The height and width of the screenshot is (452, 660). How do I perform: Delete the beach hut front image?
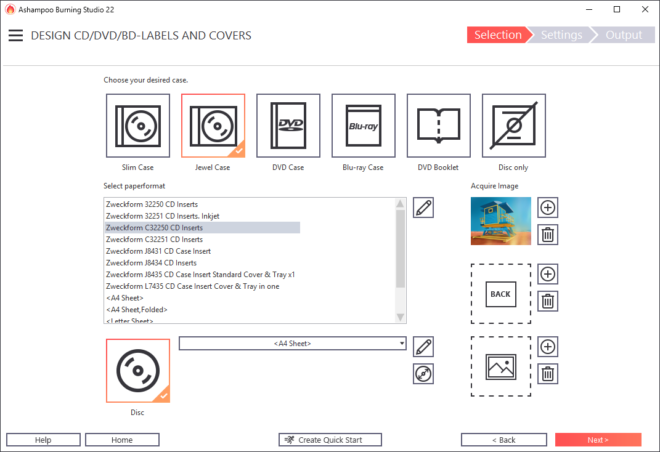pos(548,234)
